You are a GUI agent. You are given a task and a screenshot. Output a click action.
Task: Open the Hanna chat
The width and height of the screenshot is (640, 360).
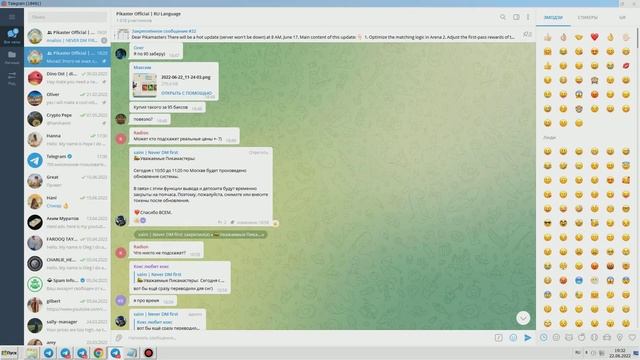pos(67,140)
